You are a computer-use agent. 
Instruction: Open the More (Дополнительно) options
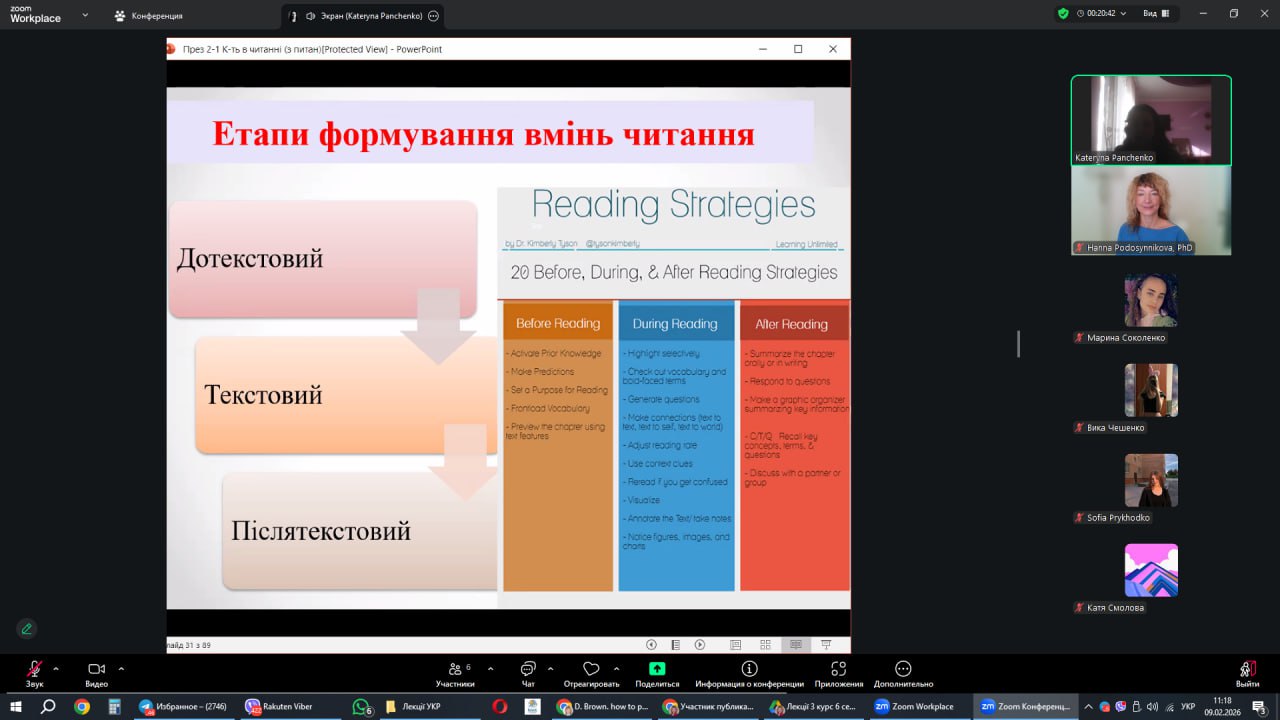pyautogui.click(x=903, y=673)
